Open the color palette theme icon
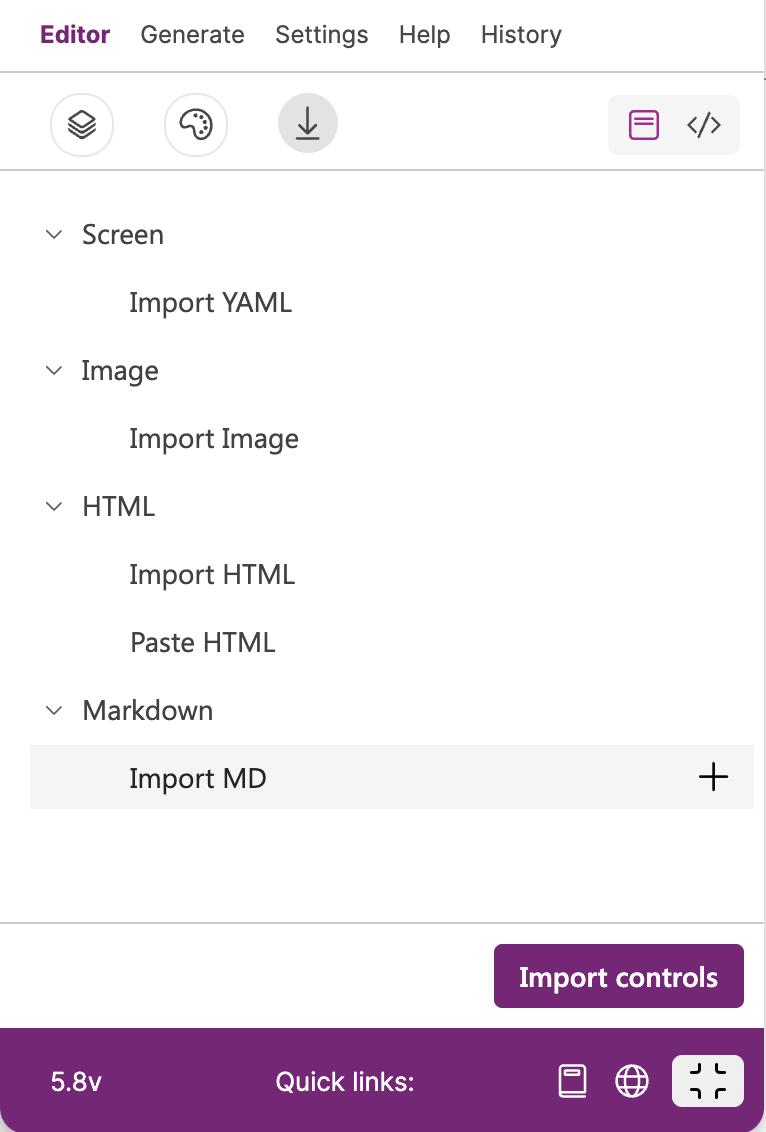 [196, 125]
